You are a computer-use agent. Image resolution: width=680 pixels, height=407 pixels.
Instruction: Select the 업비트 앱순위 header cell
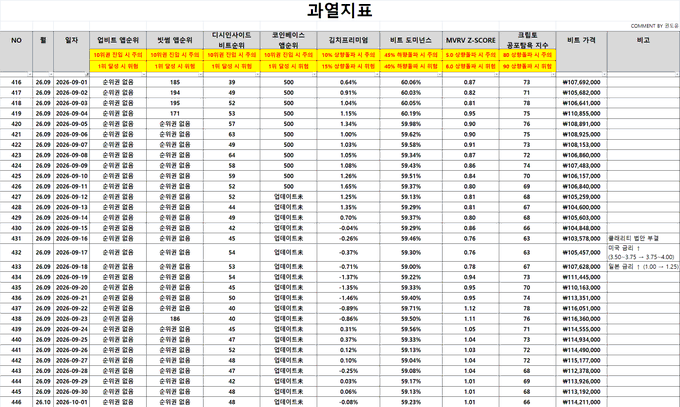118,40
